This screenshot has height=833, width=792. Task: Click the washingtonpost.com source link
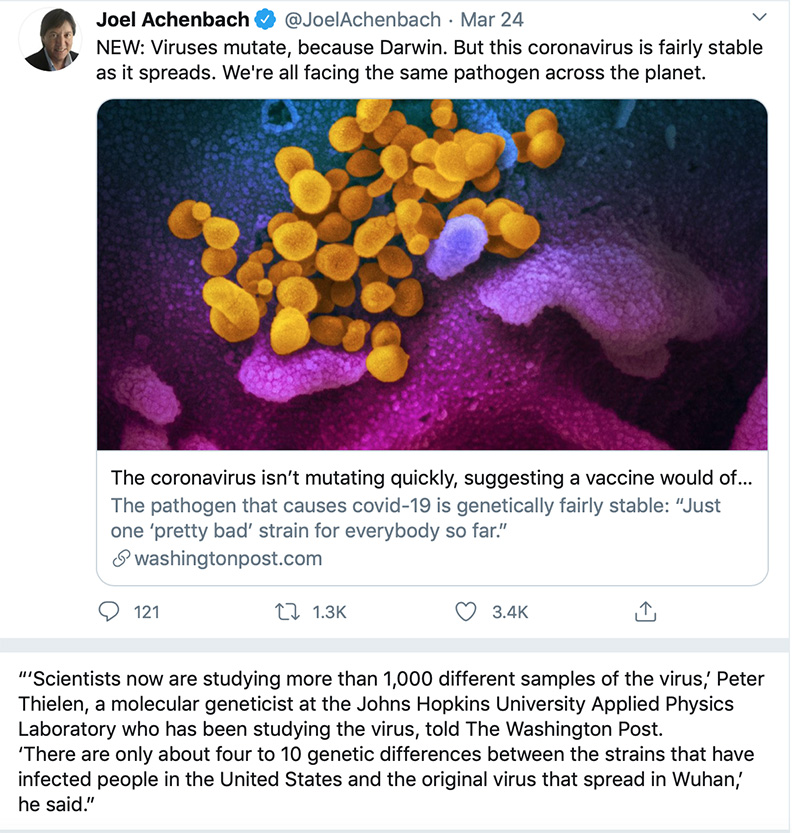point(228,558)
